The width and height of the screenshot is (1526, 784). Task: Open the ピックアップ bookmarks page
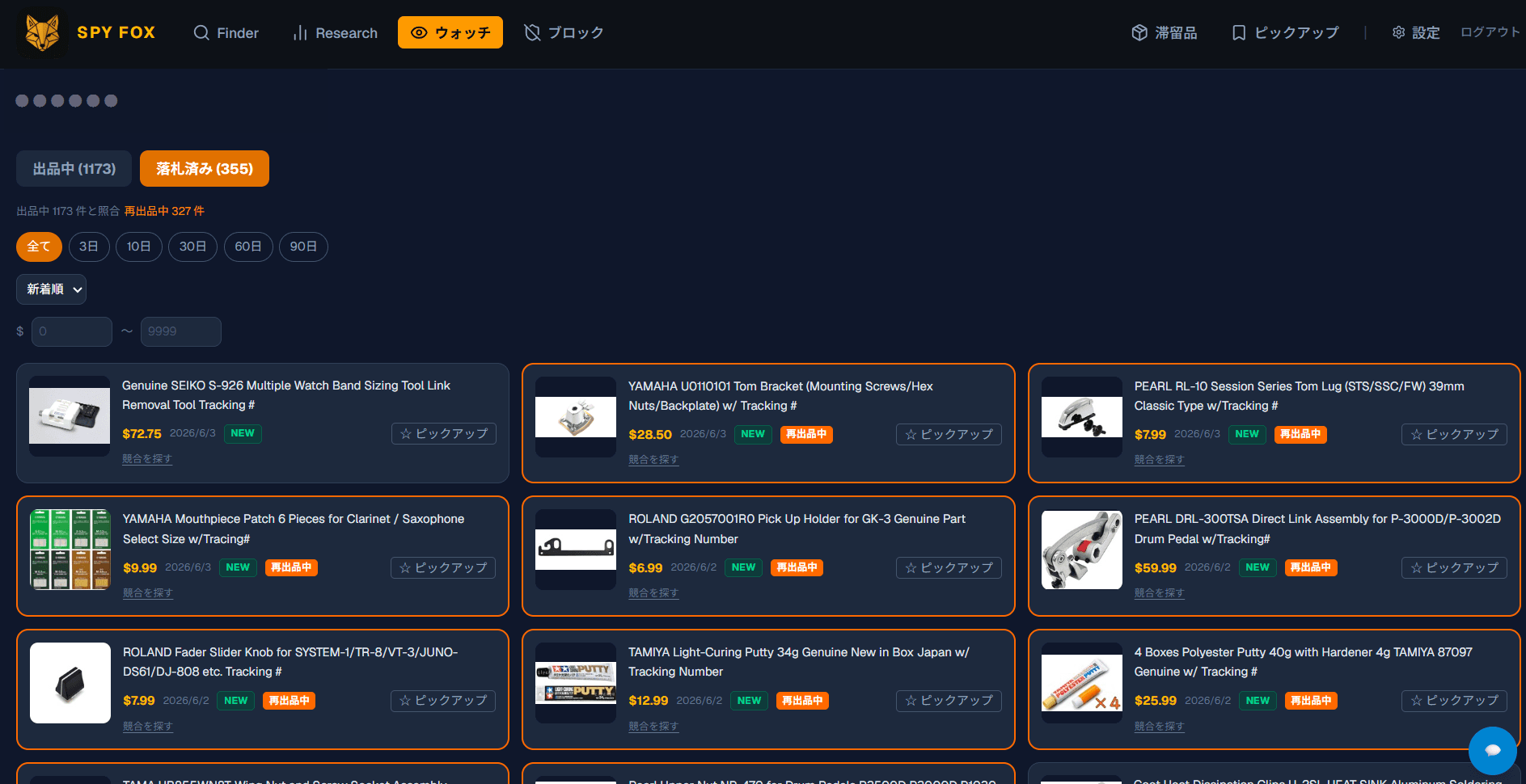click(x=1284, y=33)
